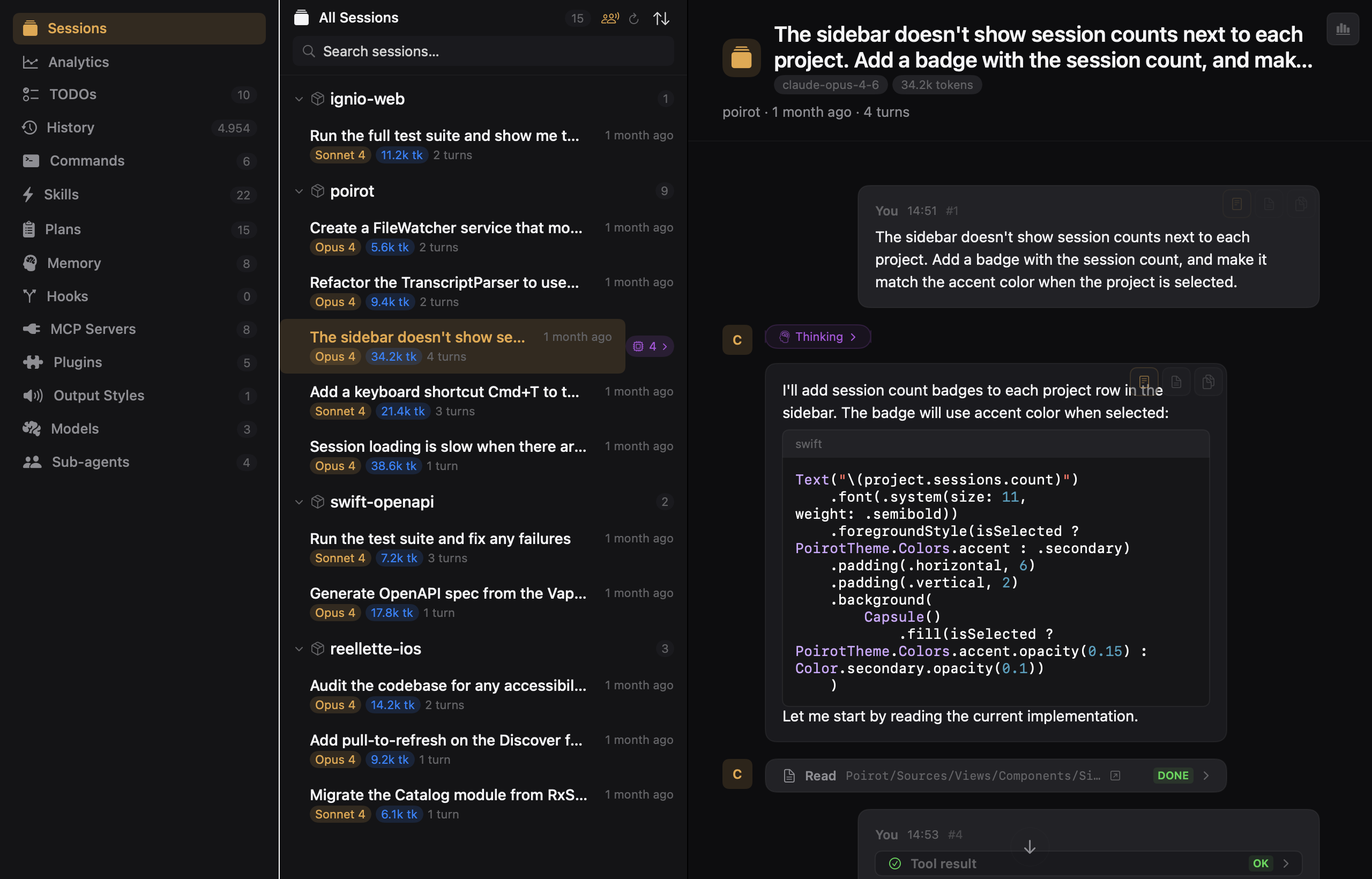The height and width of the screenshot is (879, 1372).
Task: Collapse the poirot project group
Action: point(299,191)
